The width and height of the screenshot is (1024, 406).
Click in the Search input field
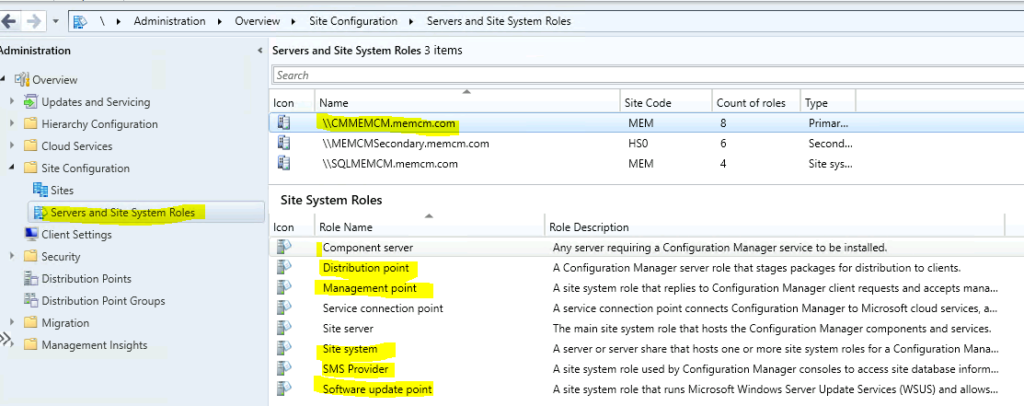pyautogui.click(x=648, y=75)
